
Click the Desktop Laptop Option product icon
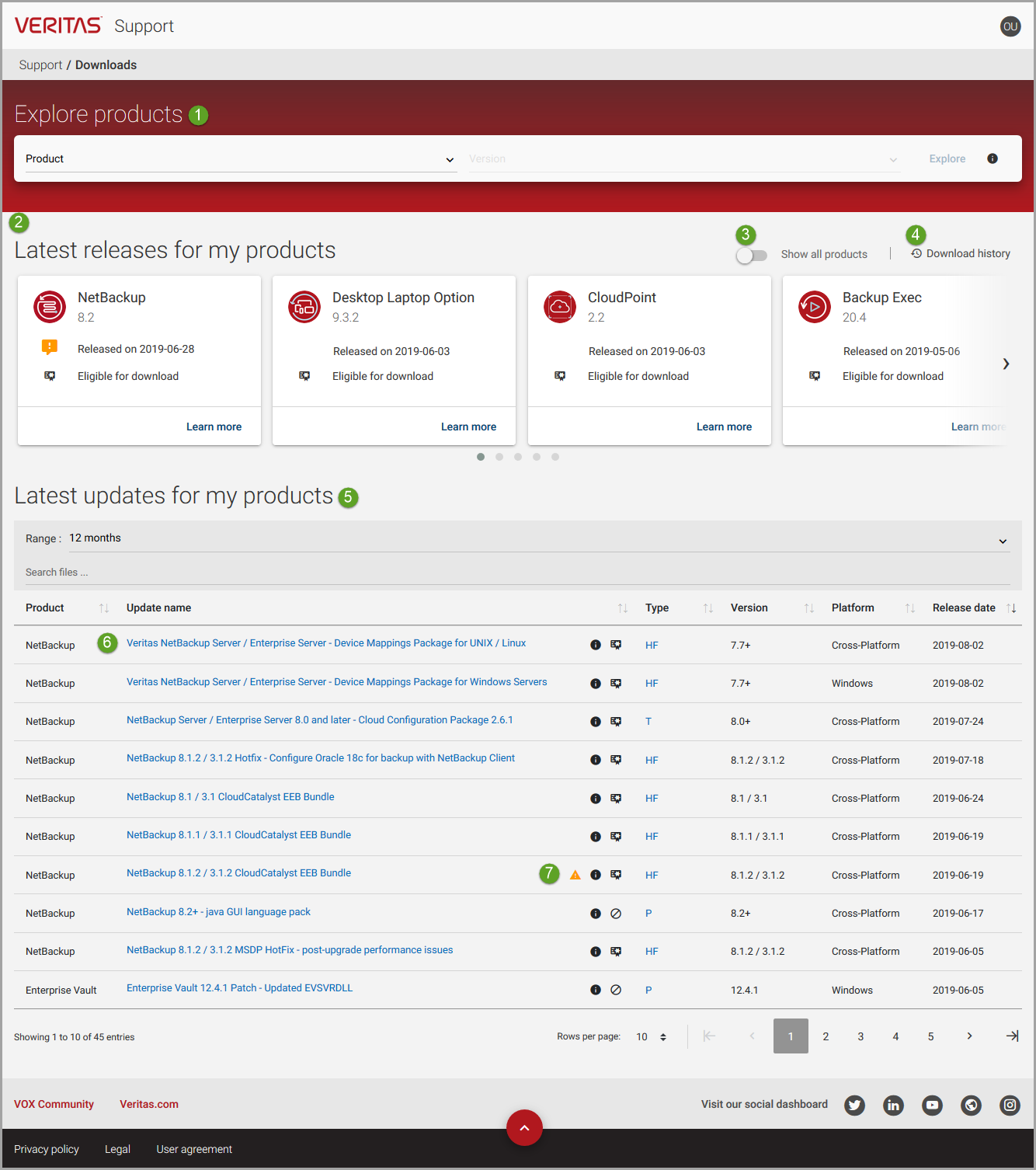[x=304, y=307]
